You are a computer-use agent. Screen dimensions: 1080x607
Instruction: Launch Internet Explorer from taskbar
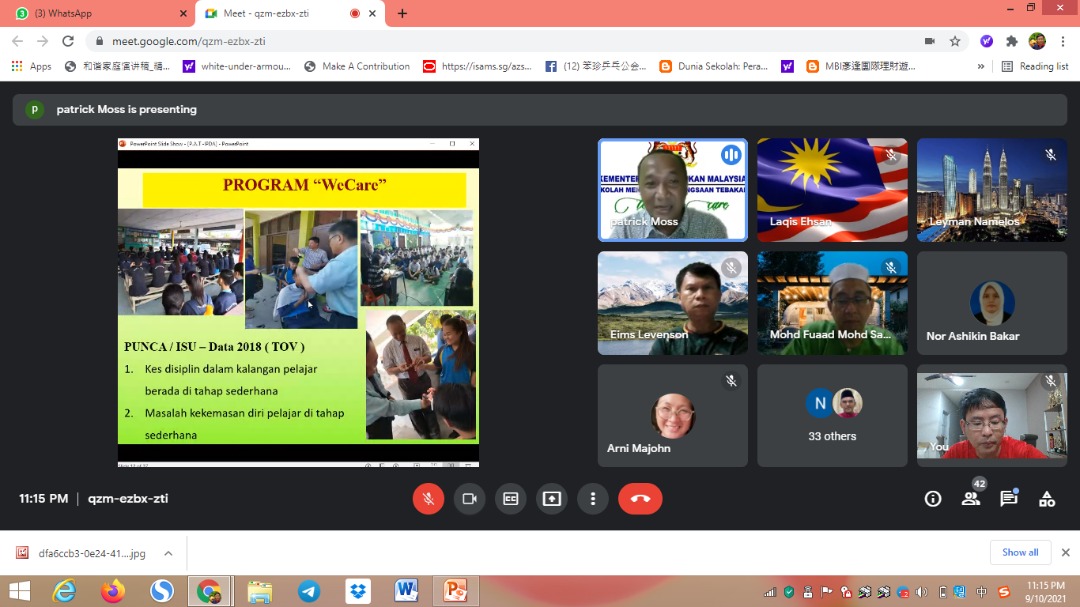[x=64, y=591]
